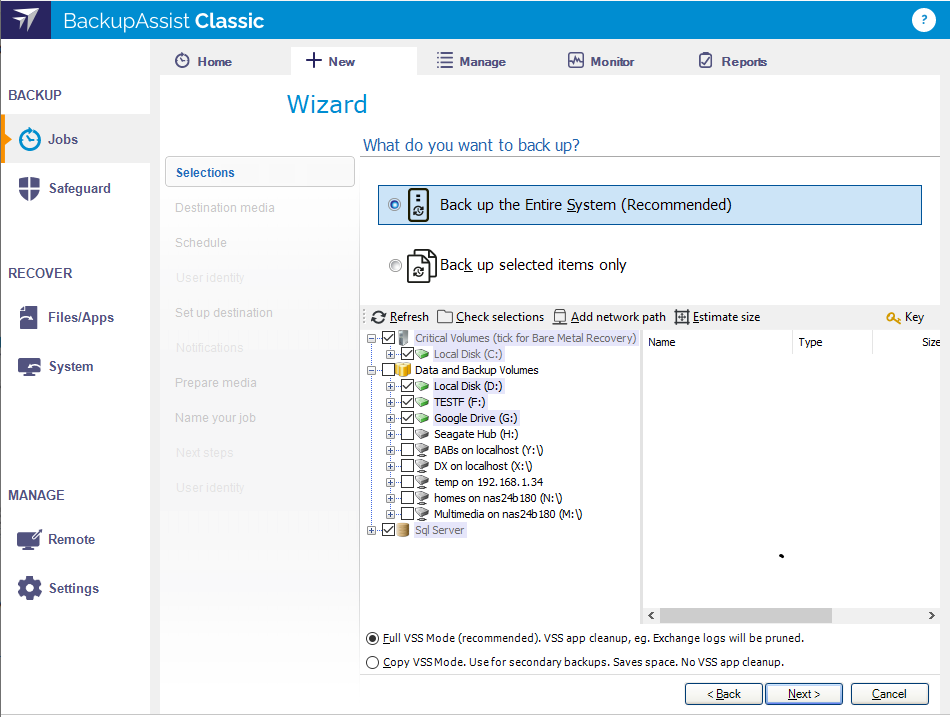Image resolution: width=950 pixels, height=719 pixels.
Task: Click the Estimate size icon
Action: [x=682, y=317]
